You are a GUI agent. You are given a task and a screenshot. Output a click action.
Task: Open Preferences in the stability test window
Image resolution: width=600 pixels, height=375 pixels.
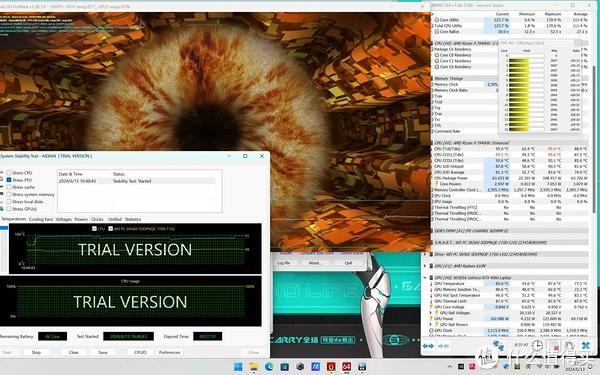pos(170,352)
